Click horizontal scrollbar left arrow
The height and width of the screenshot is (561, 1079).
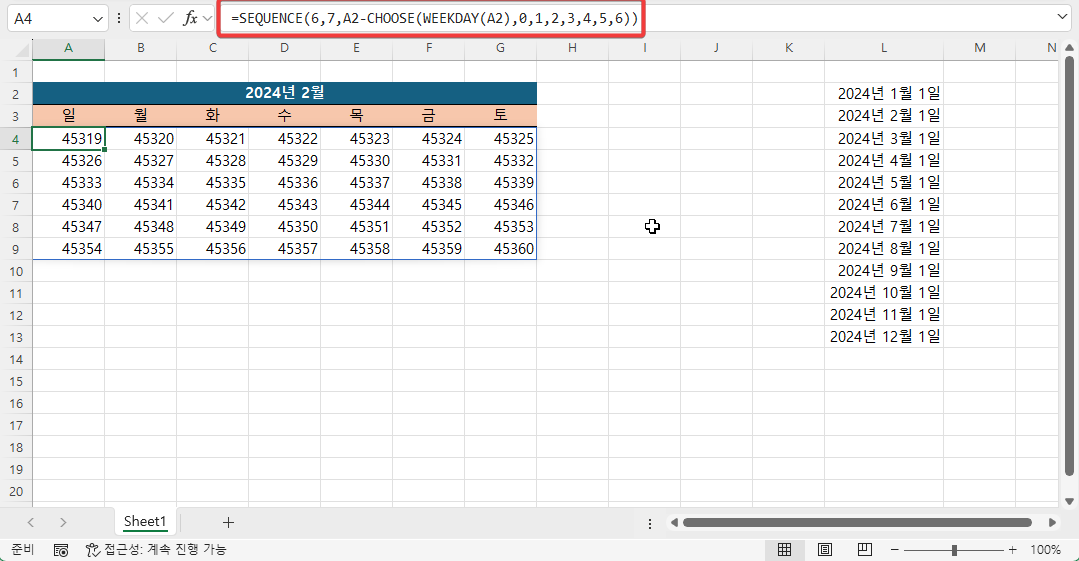click(x=674, y=522)
